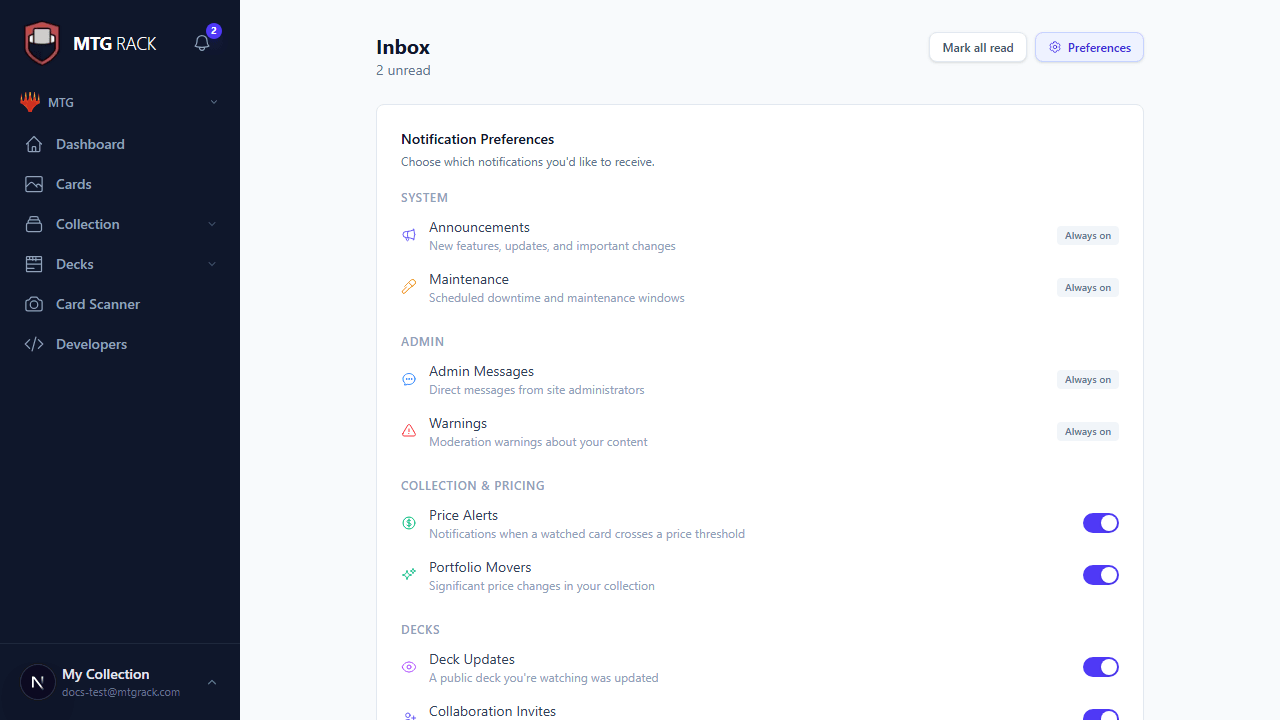
Task: Turn off Portfolio Movers notifications
Action: tap(1100, 575)
